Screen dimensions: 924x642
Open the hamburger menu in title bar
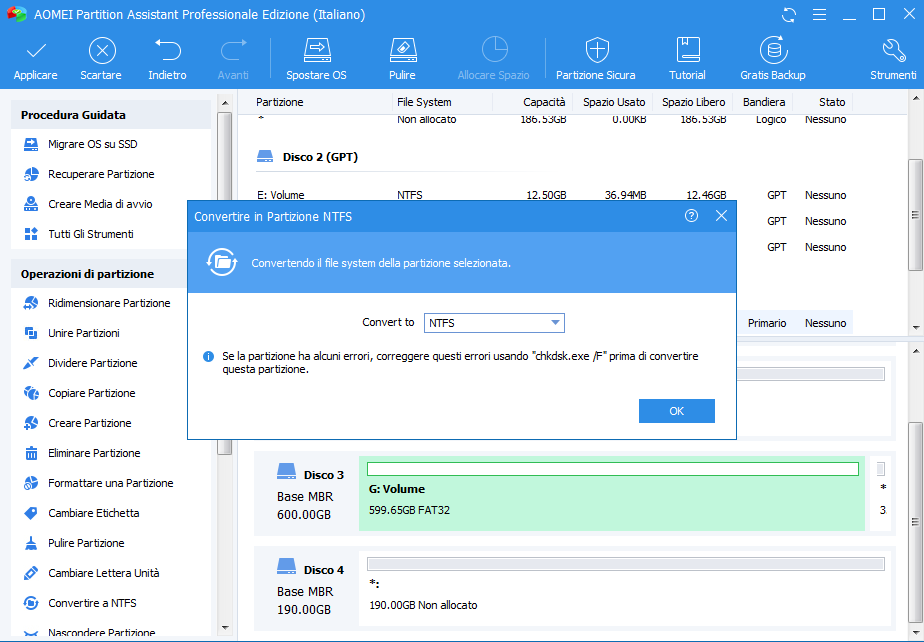(819, 15)
